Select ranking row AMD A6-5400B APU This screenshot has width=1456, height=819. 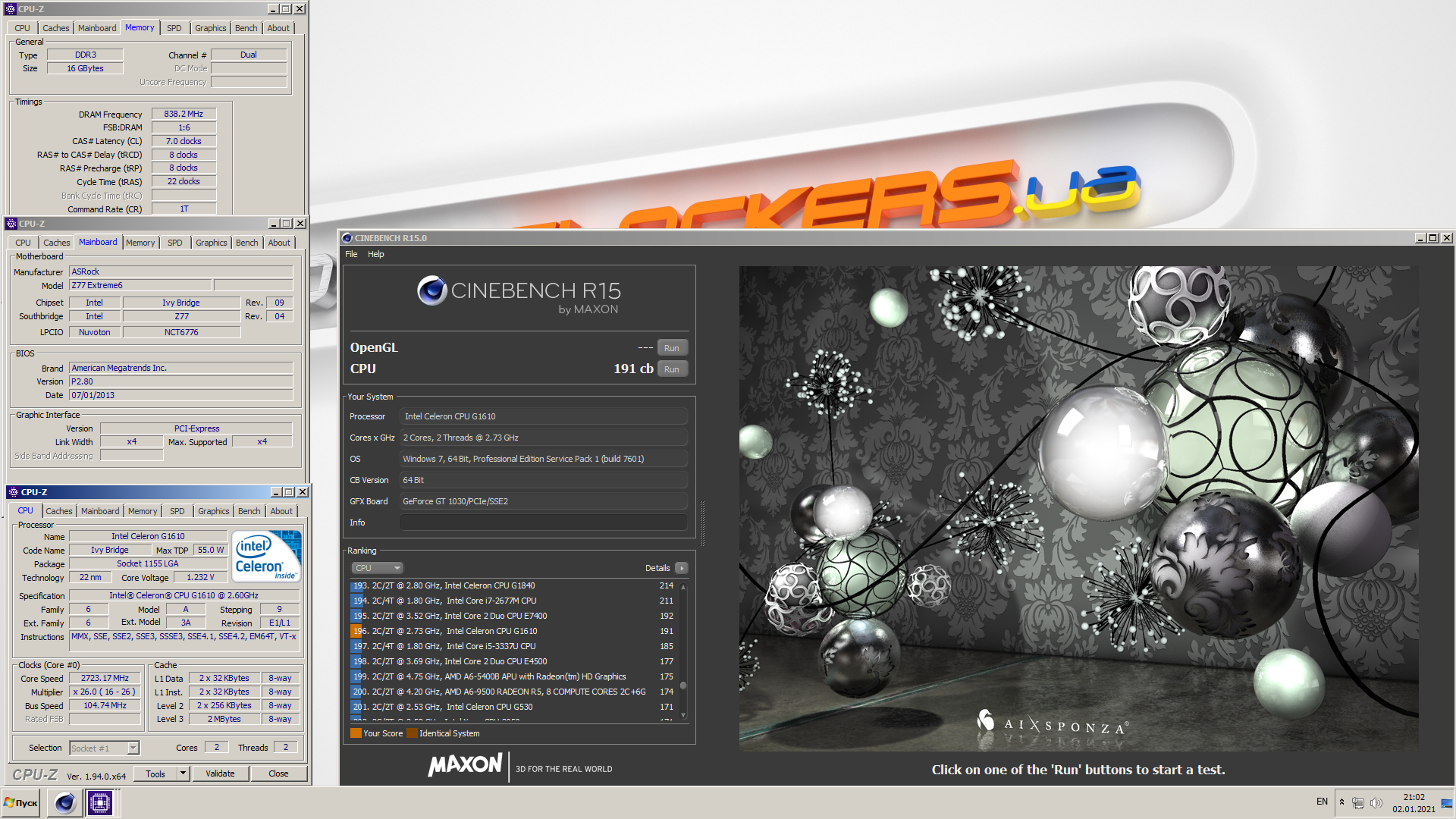(513, 676)
